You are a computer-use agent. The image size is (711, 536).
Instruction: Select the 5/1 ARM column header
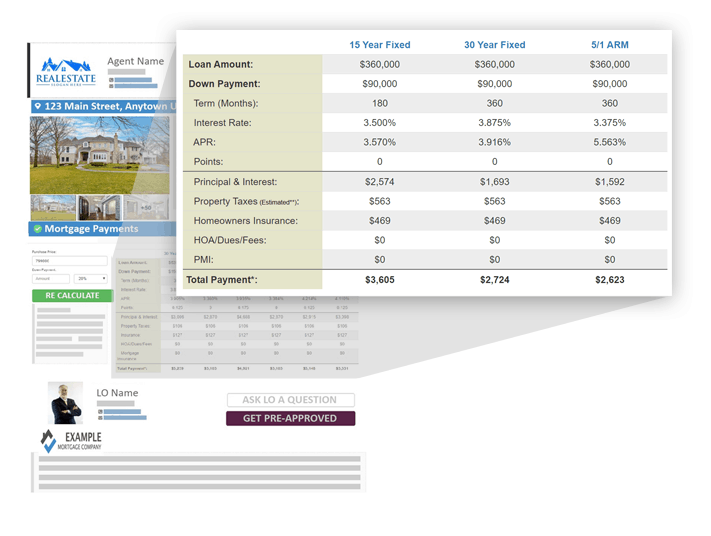pos(609,45)
